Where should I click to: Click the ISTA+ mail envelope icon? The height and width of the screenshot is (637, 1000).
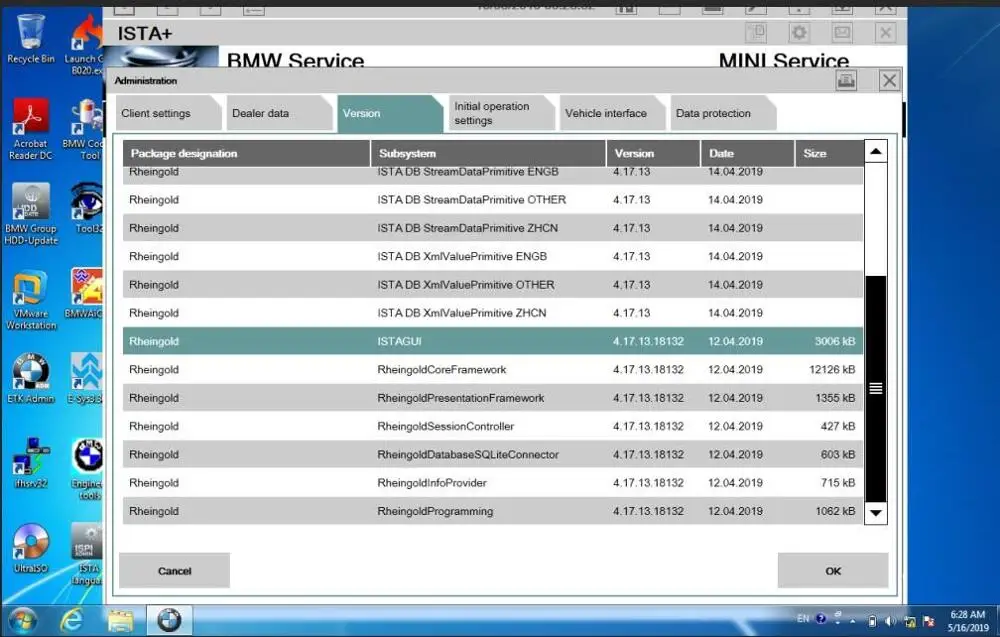(842, 32)
